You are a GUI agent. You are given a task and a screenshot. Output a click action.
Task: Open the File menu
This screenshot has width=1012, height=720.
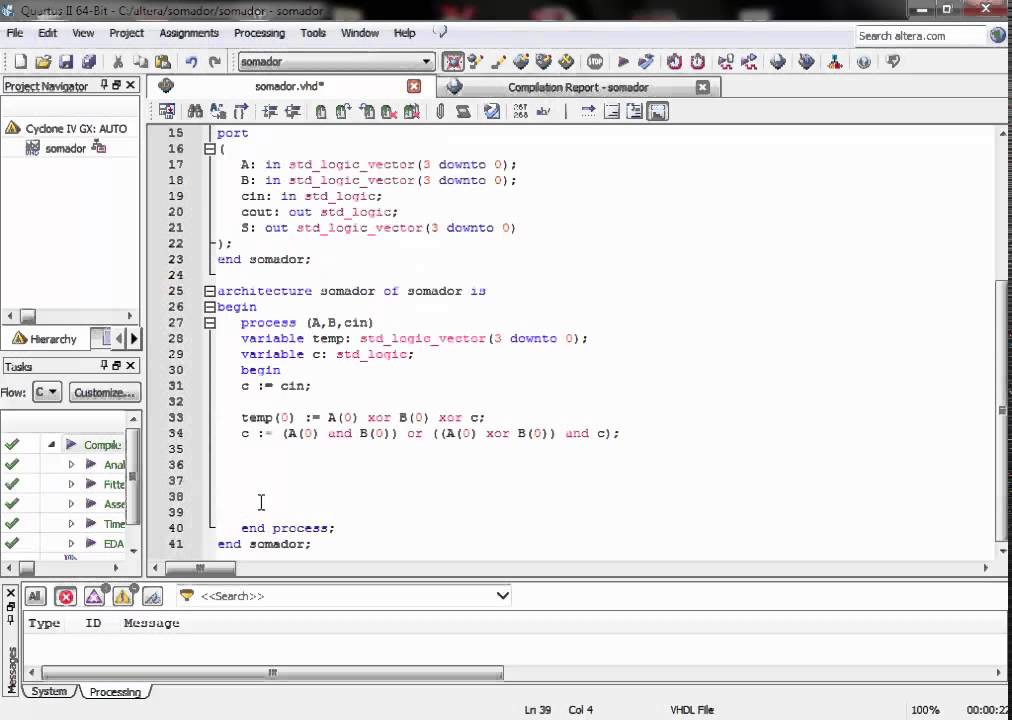(x=14, y=33)
